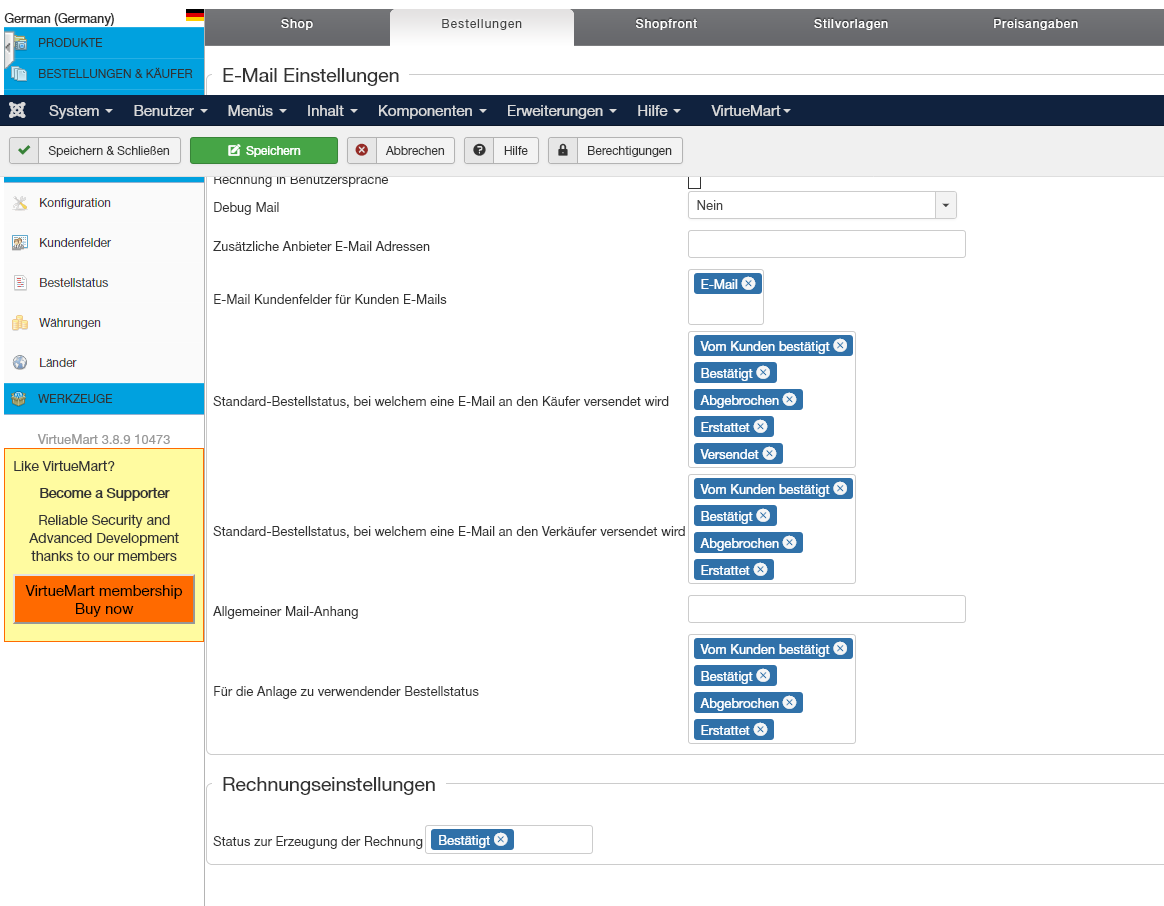Viewport: 1164px width, 906px height.
Task: Expand the WERKZEUGE sidebar section
Action: 75,399
